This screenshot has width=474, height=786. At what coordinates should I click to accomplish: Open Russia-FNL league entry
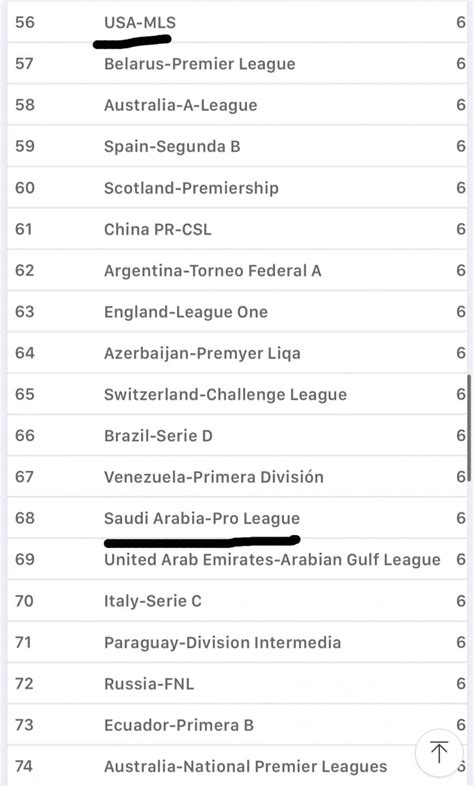(237, 683)
